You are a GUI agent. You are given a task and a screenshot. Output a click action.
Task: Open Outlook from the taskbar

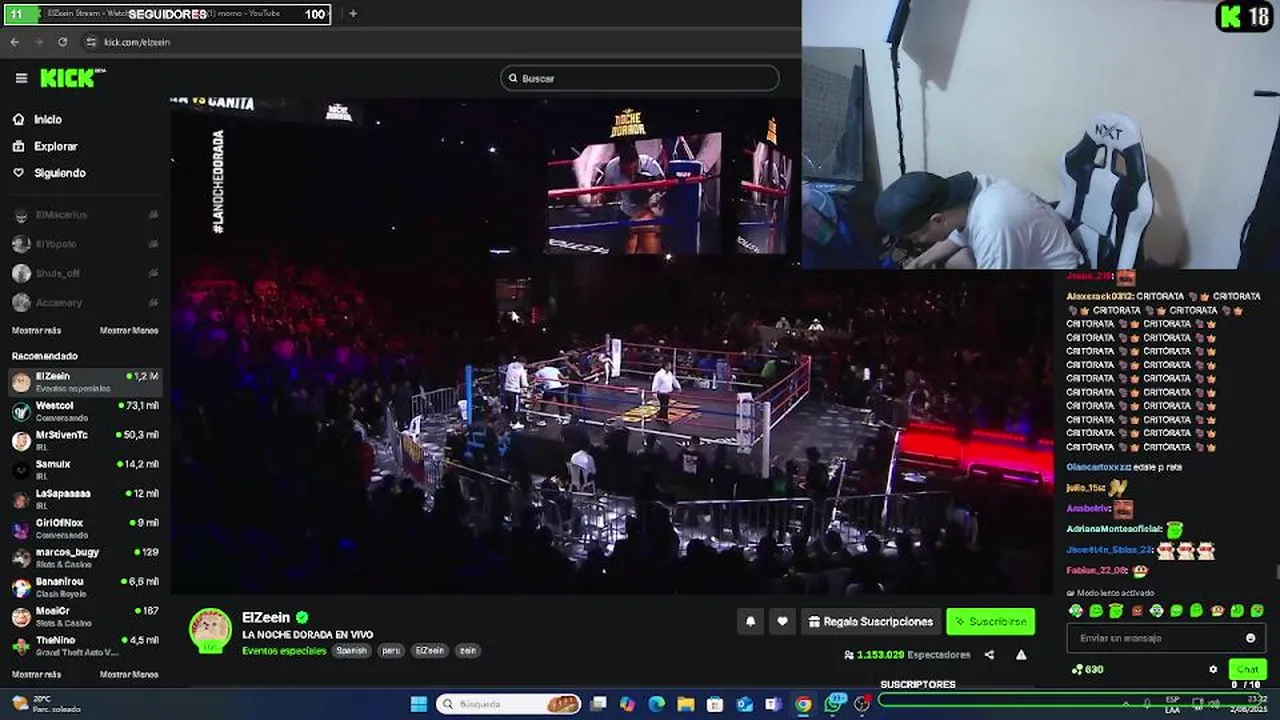[x=744, y=704]
